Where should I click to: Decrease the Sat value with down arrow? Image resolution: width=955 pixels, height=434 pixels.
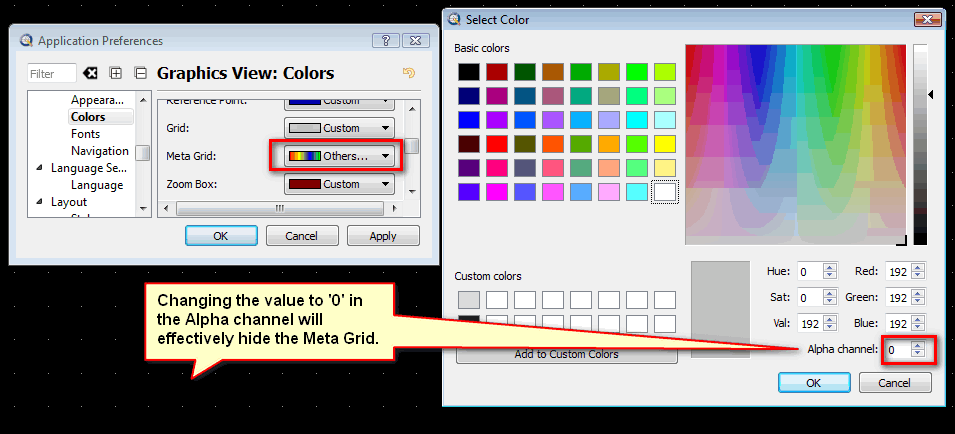click(830, 302)
